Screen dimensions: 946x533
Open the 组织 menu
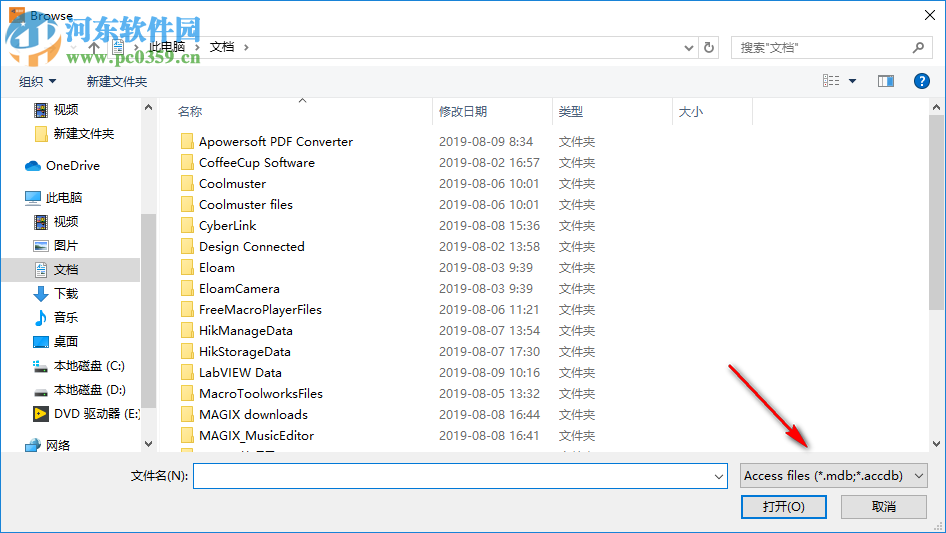37,81
